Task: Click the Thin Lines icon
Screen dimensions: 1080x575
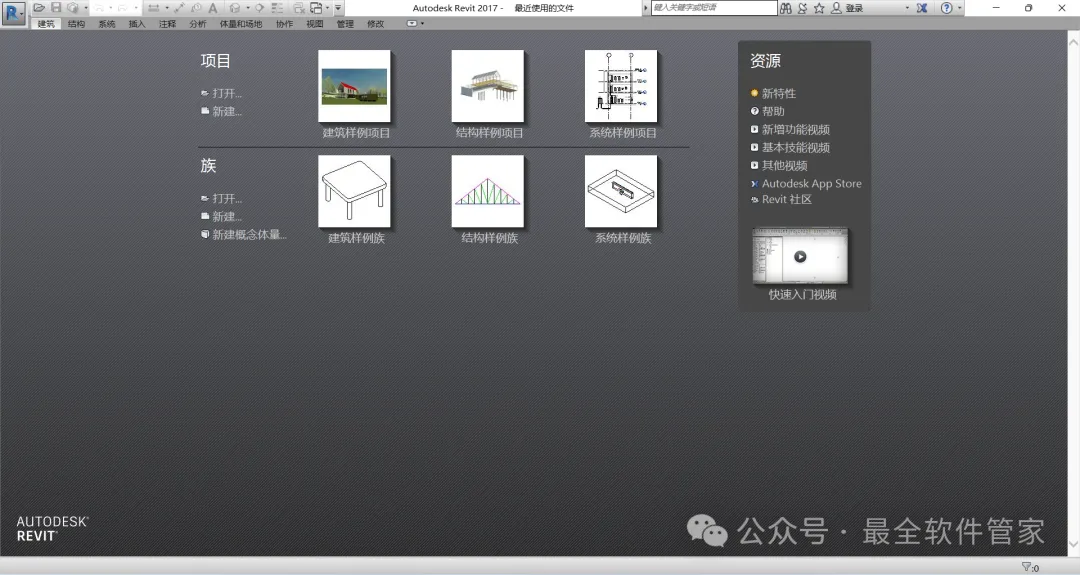Action: [277, 8]
